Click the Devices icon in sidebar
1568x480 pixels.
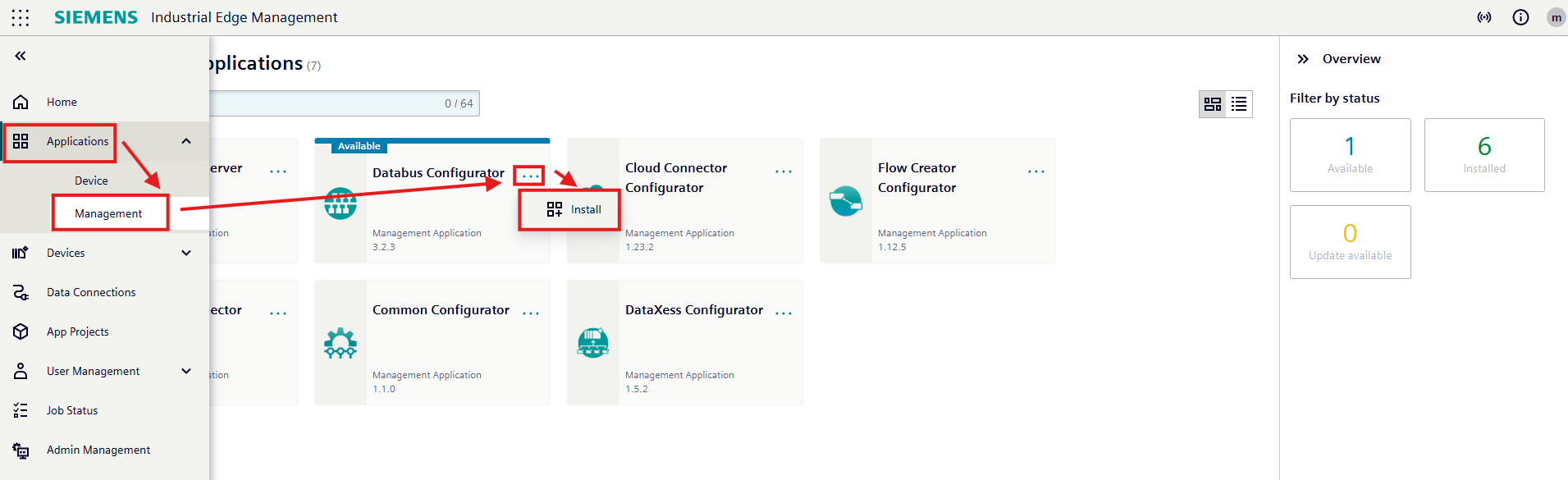(x=21, y=253)
